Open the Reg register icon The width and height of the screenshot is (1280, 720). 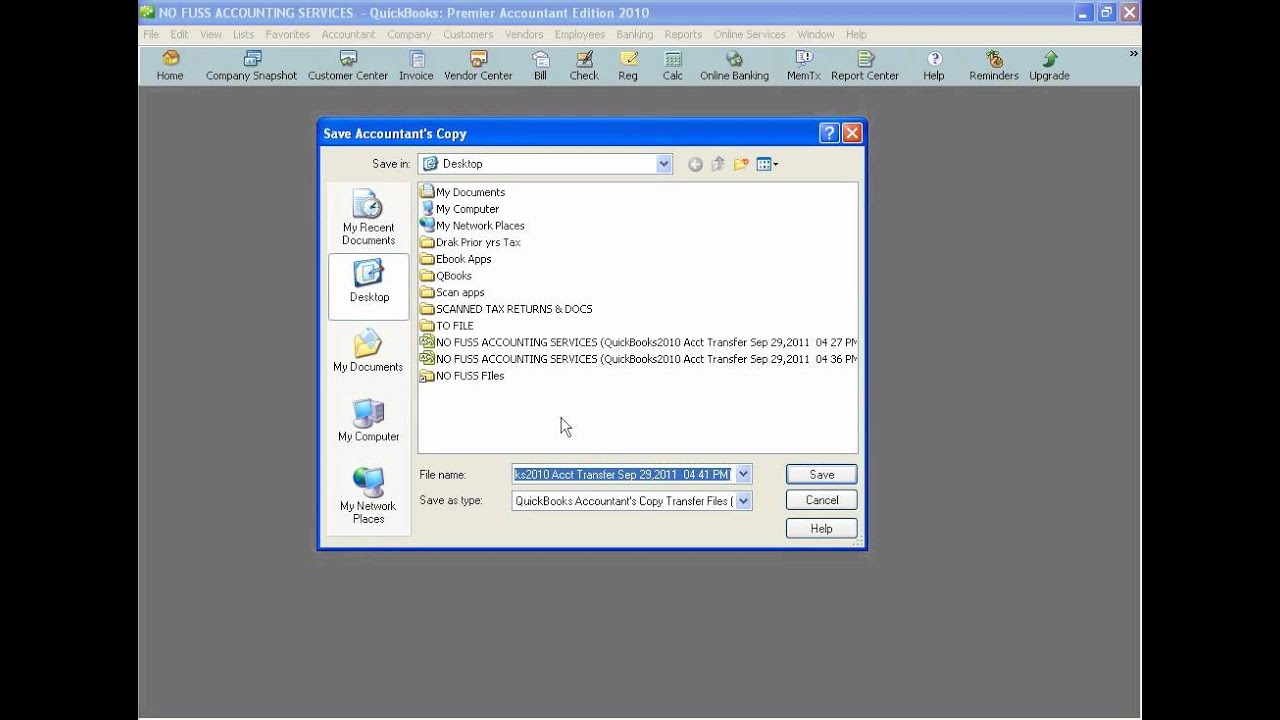click(x=628, y=66)
